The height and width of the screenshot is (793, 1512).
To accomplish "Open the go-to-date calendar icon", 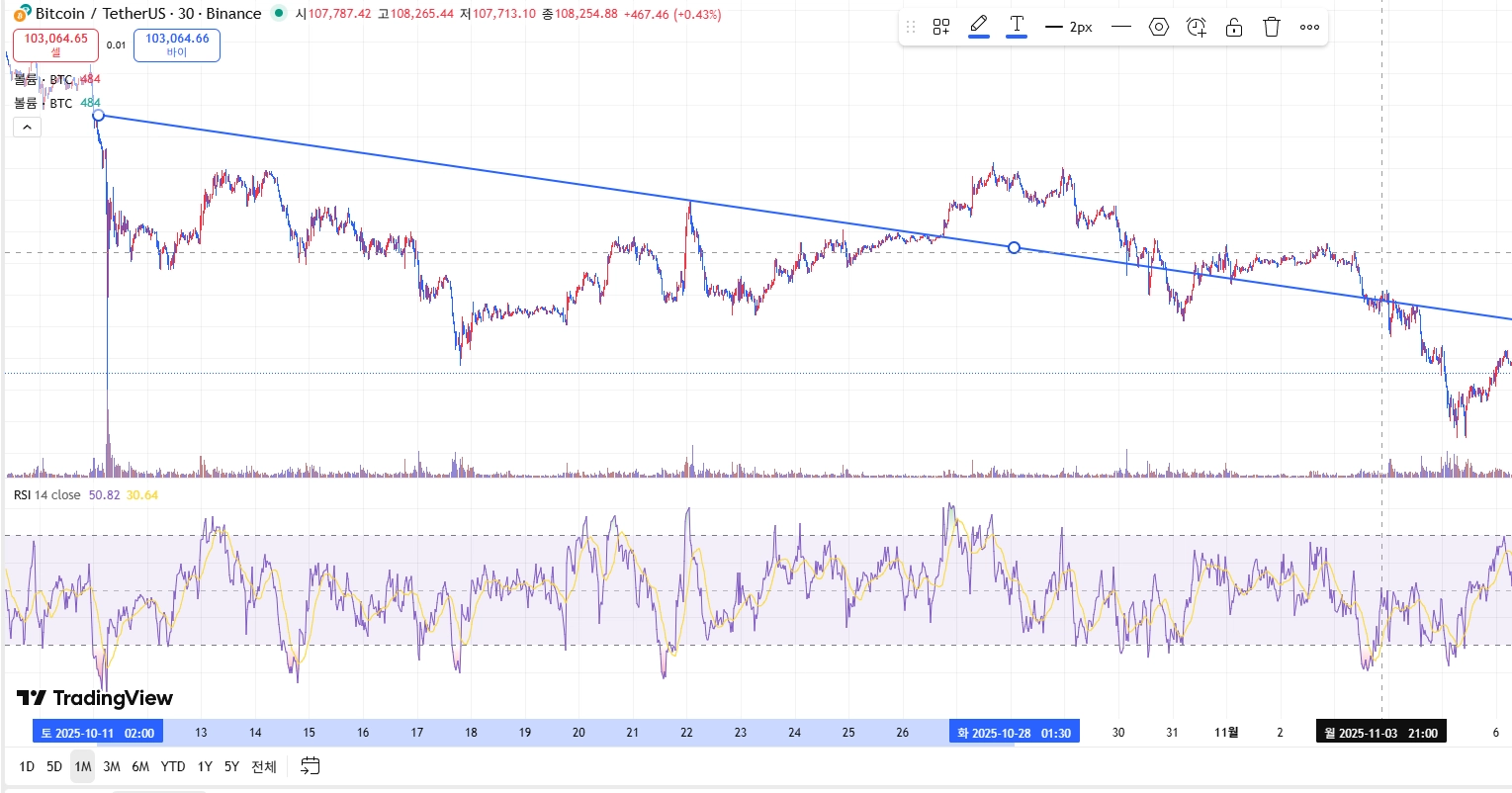I will coord(310,766).
